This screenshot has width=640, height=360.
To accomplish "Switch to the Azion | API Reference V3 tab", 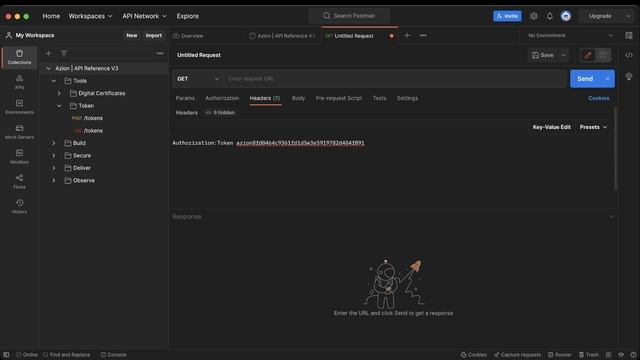I will 282,36.
